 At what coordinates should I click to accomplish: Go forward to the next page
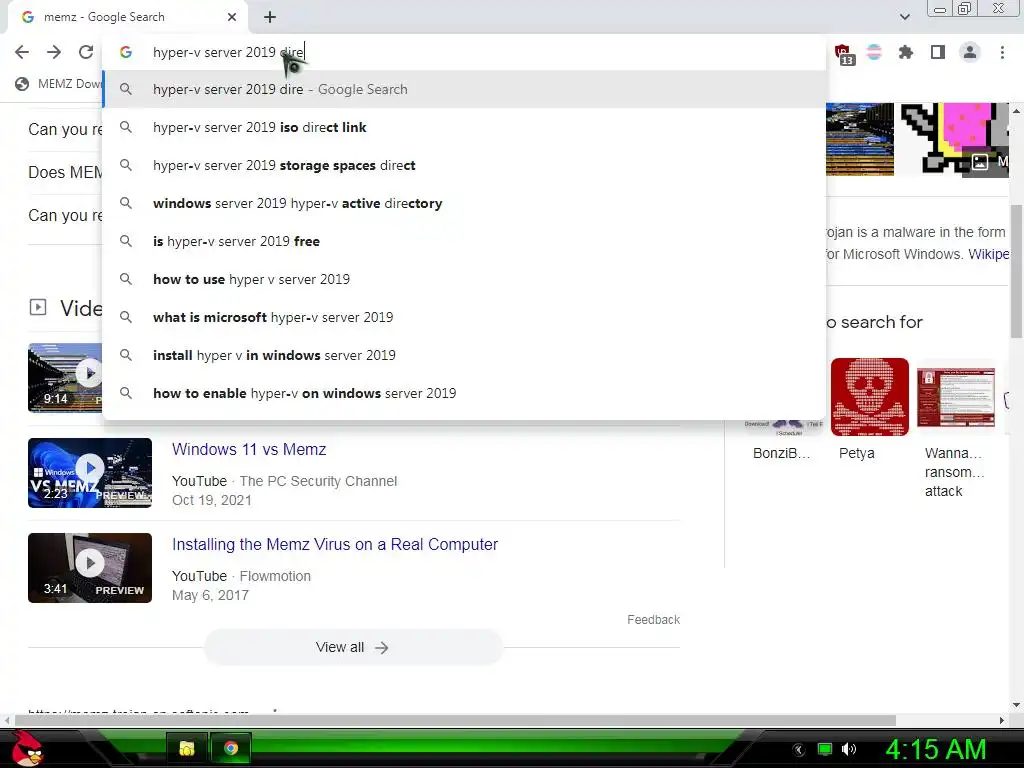(x=54, y=52)
